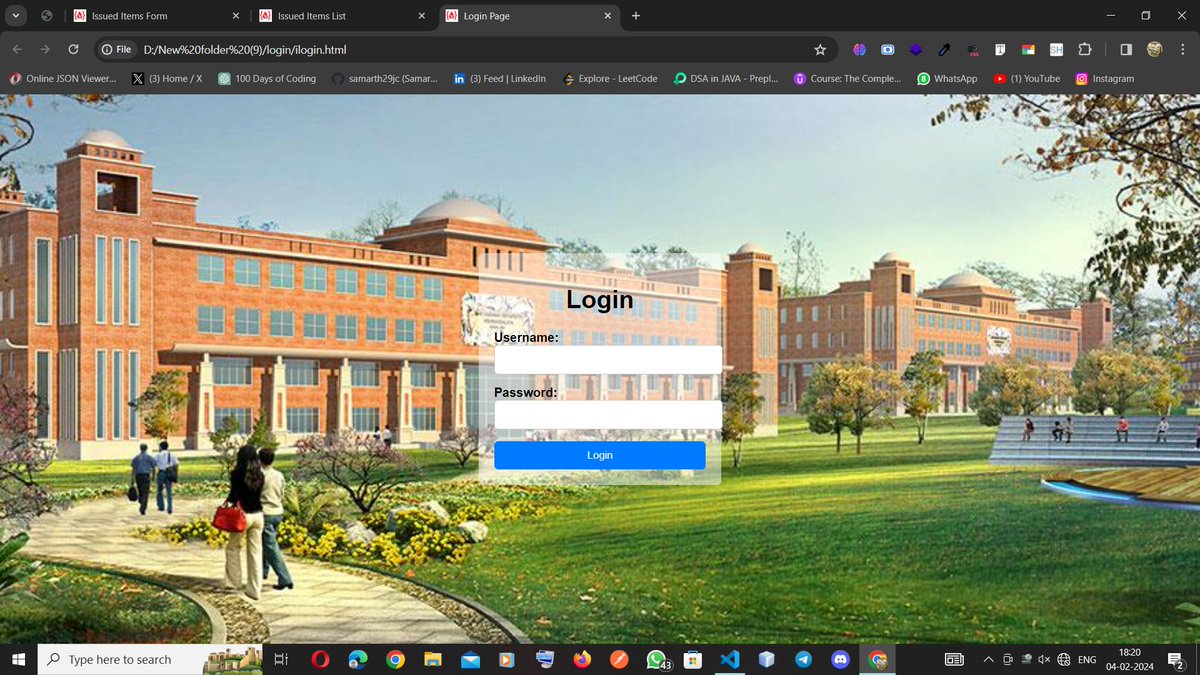Open DSA in JAVA bookmark

(x=726, y=78)
